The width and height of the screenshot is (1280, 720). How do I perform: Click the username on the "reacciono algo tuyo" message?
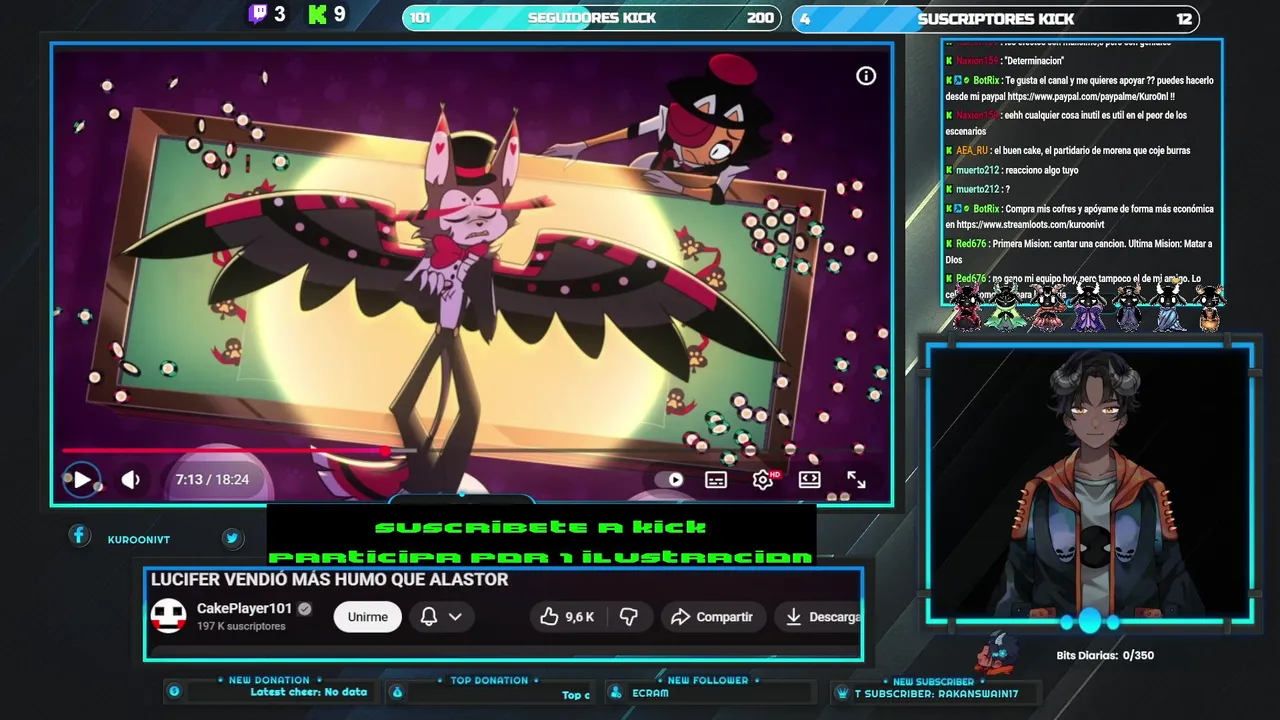[977, 171]
